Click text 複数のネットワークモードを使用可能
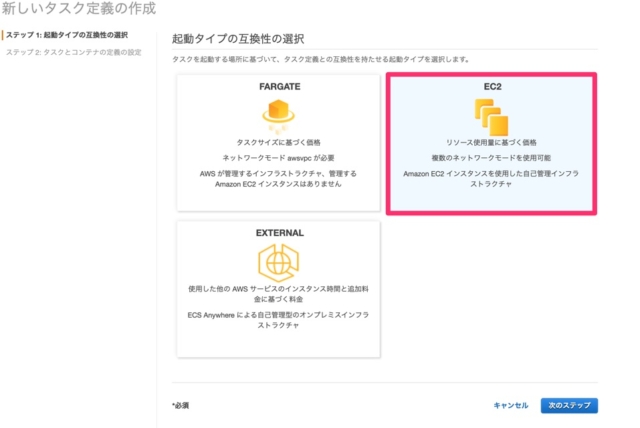The width and height of the screenshot is (640, 428). tap(491, 158)
